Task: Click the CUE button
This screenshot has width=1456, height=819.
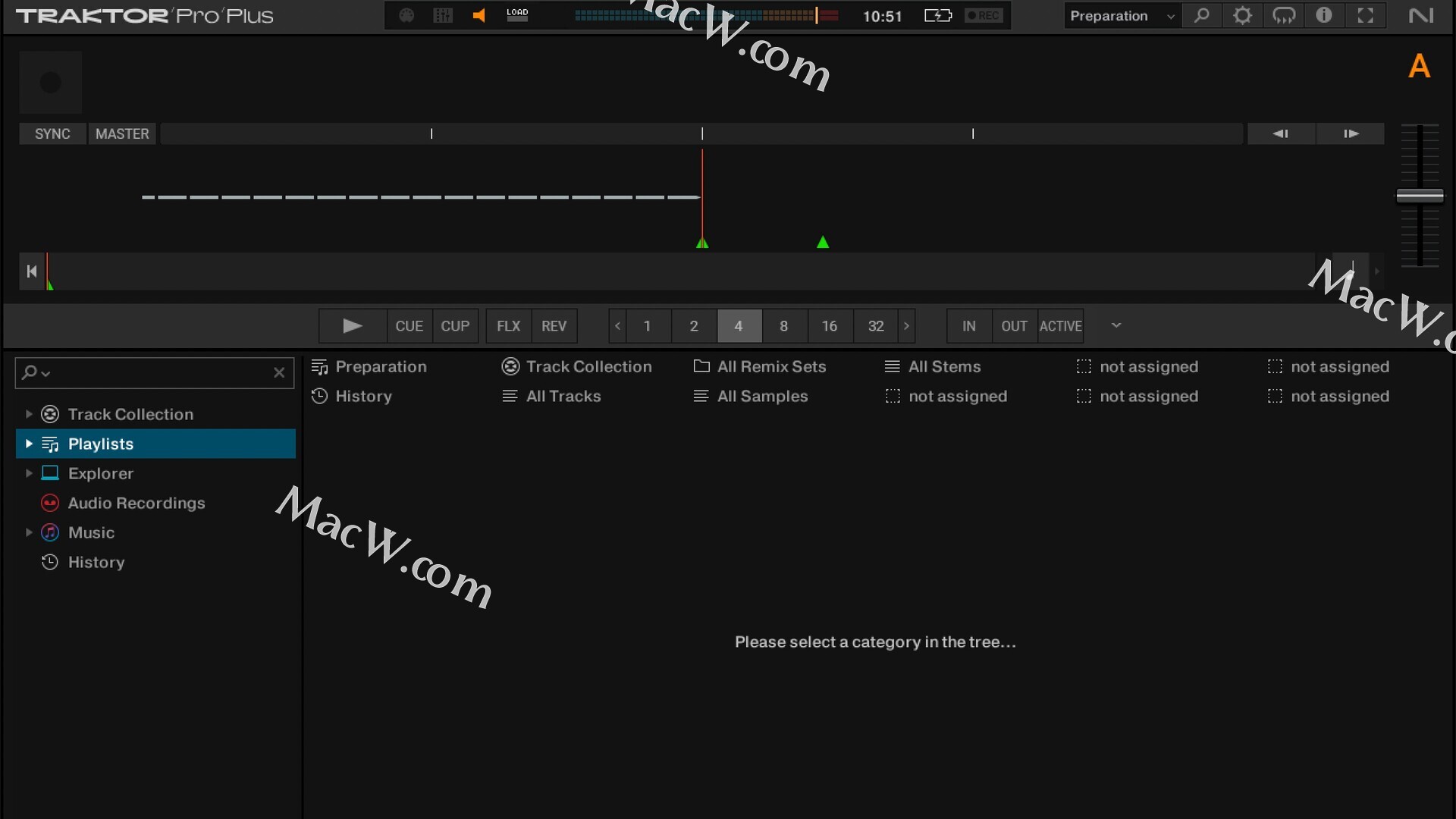Action: (409, 326)
